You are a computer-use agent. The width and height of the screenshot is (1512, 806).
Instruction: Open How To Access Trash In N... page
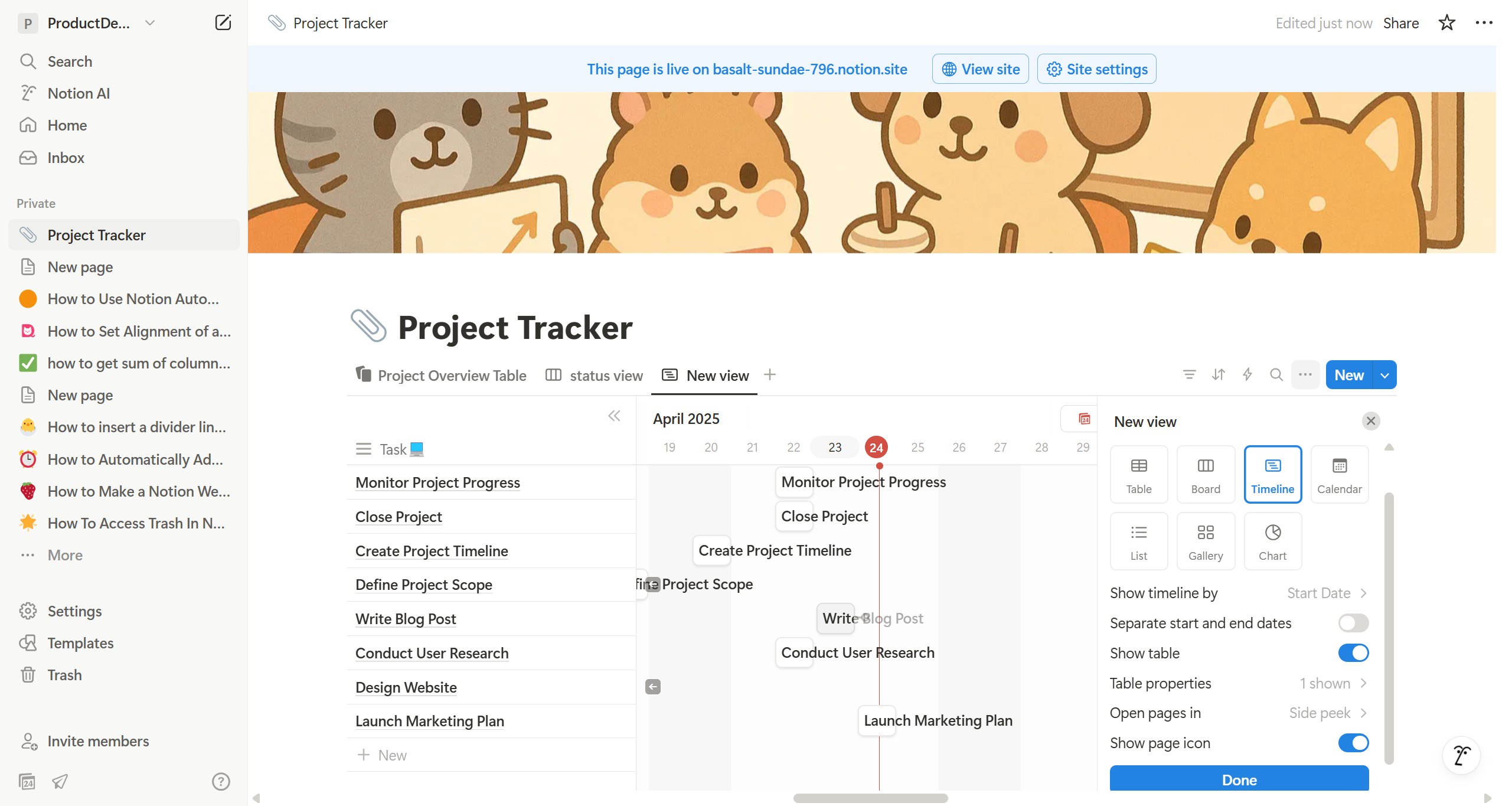[x=124, y=523]
